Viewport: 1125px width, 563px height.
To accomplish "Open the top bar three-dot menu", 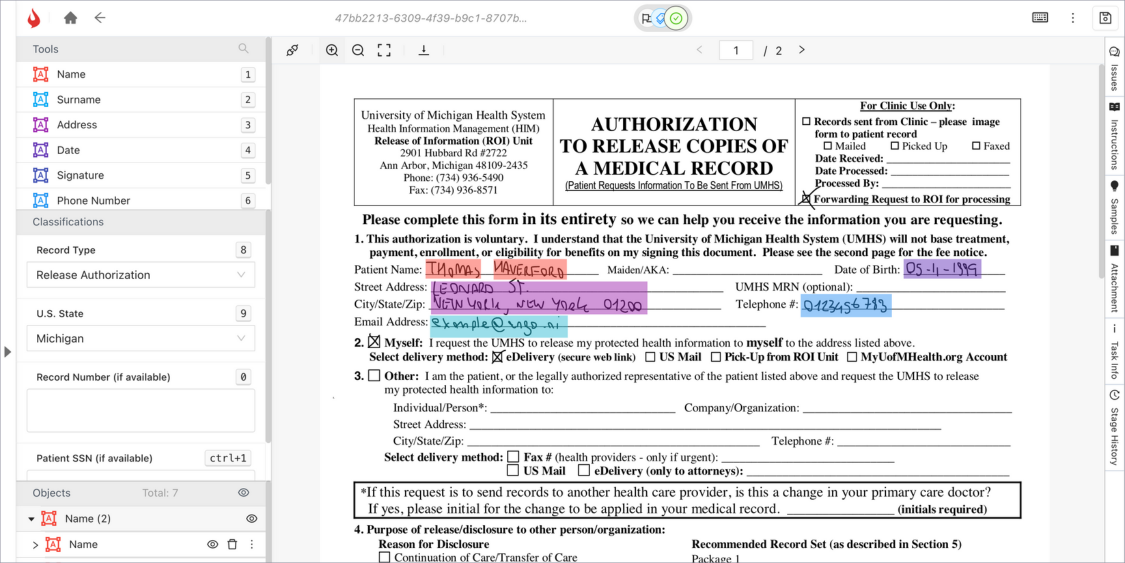I will 1073,18.
